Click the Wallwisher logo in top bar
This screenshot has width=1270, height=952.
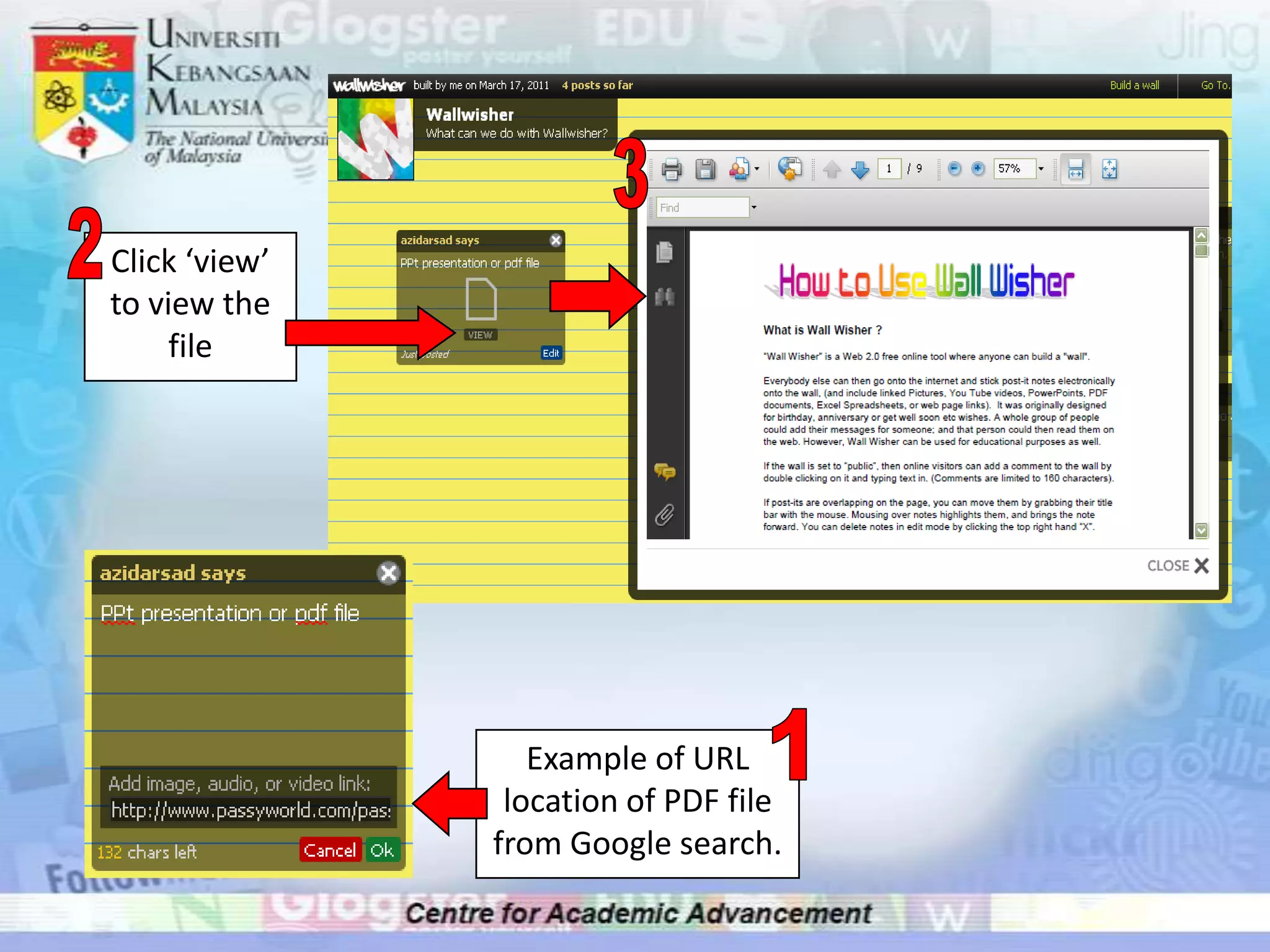coord(369,86)
